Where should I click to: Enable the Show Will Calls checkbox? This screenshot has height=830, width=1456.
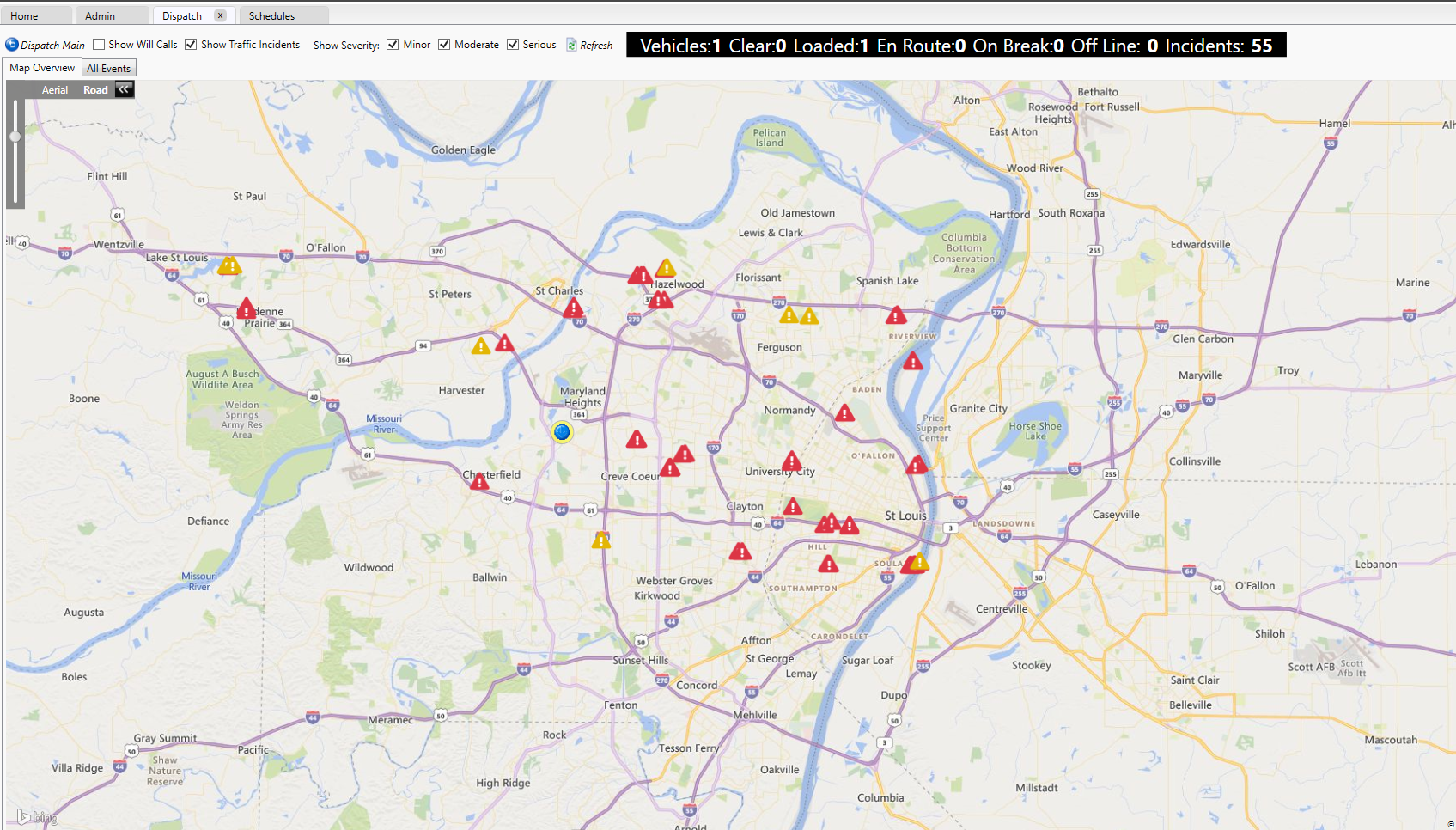(x=99, y=44)
